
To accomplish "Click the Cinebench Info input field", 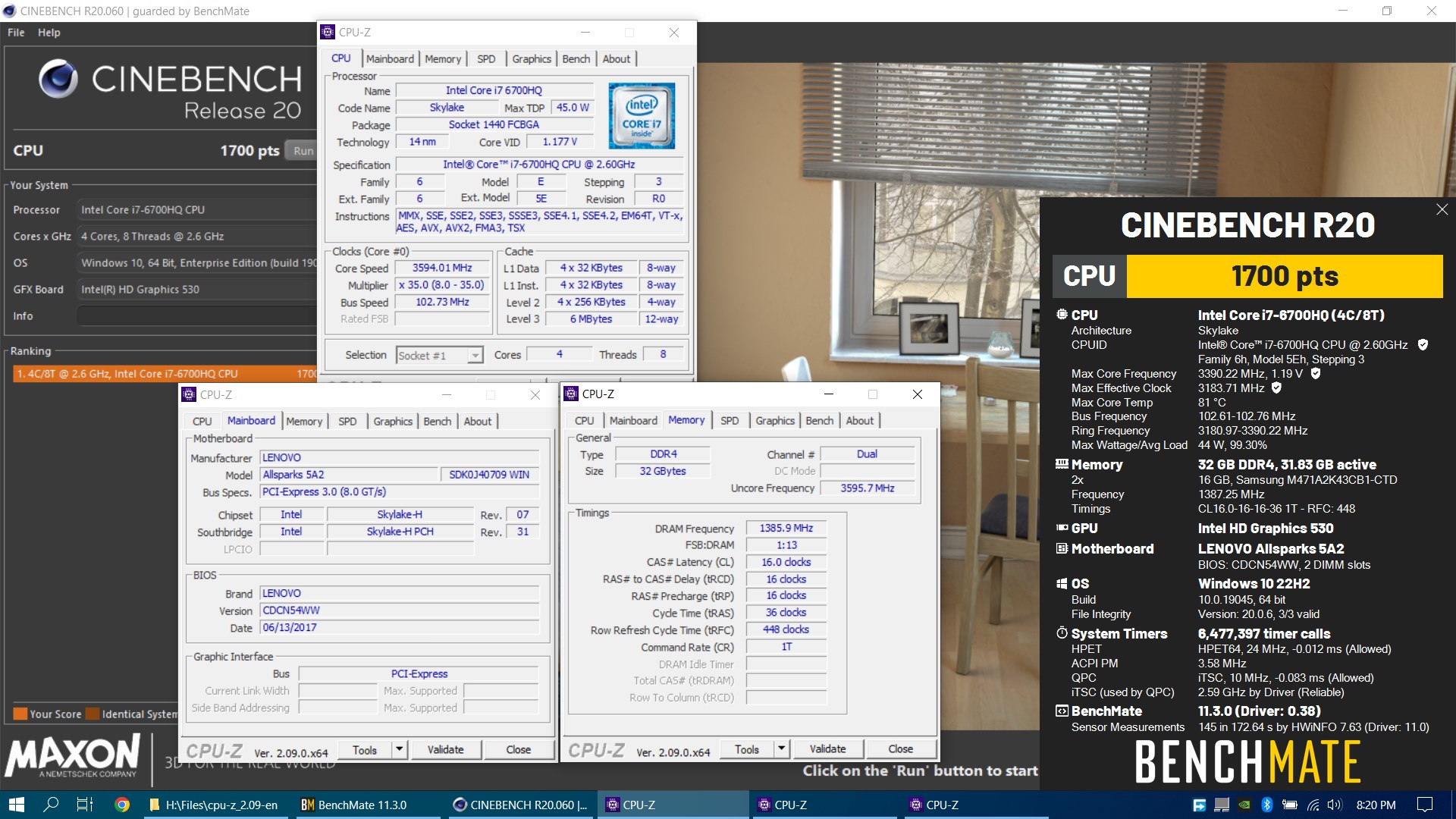I will [196, 316].
